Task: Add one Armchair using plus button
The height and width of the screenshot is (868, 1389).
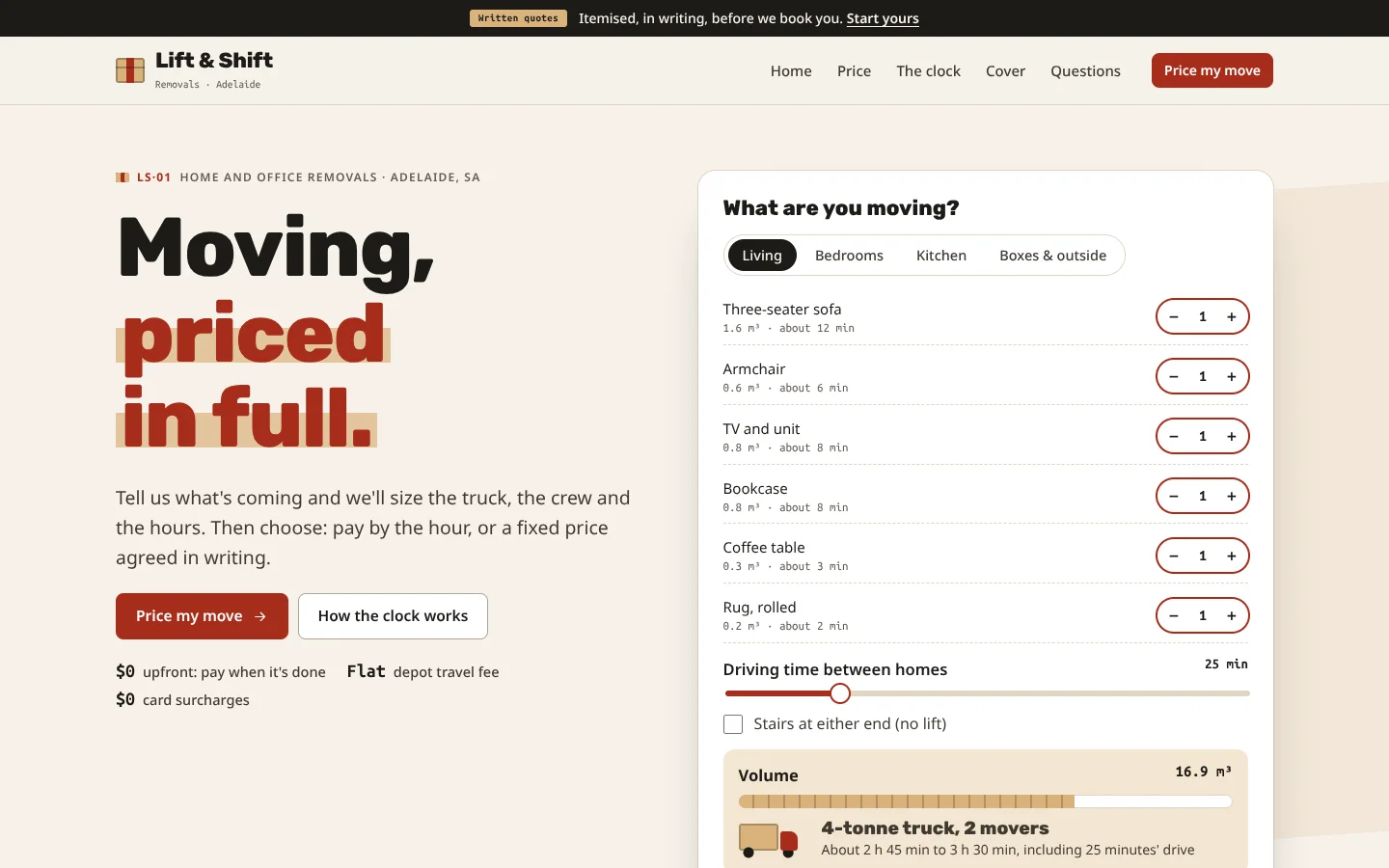Action: [x=1232, y=376]
